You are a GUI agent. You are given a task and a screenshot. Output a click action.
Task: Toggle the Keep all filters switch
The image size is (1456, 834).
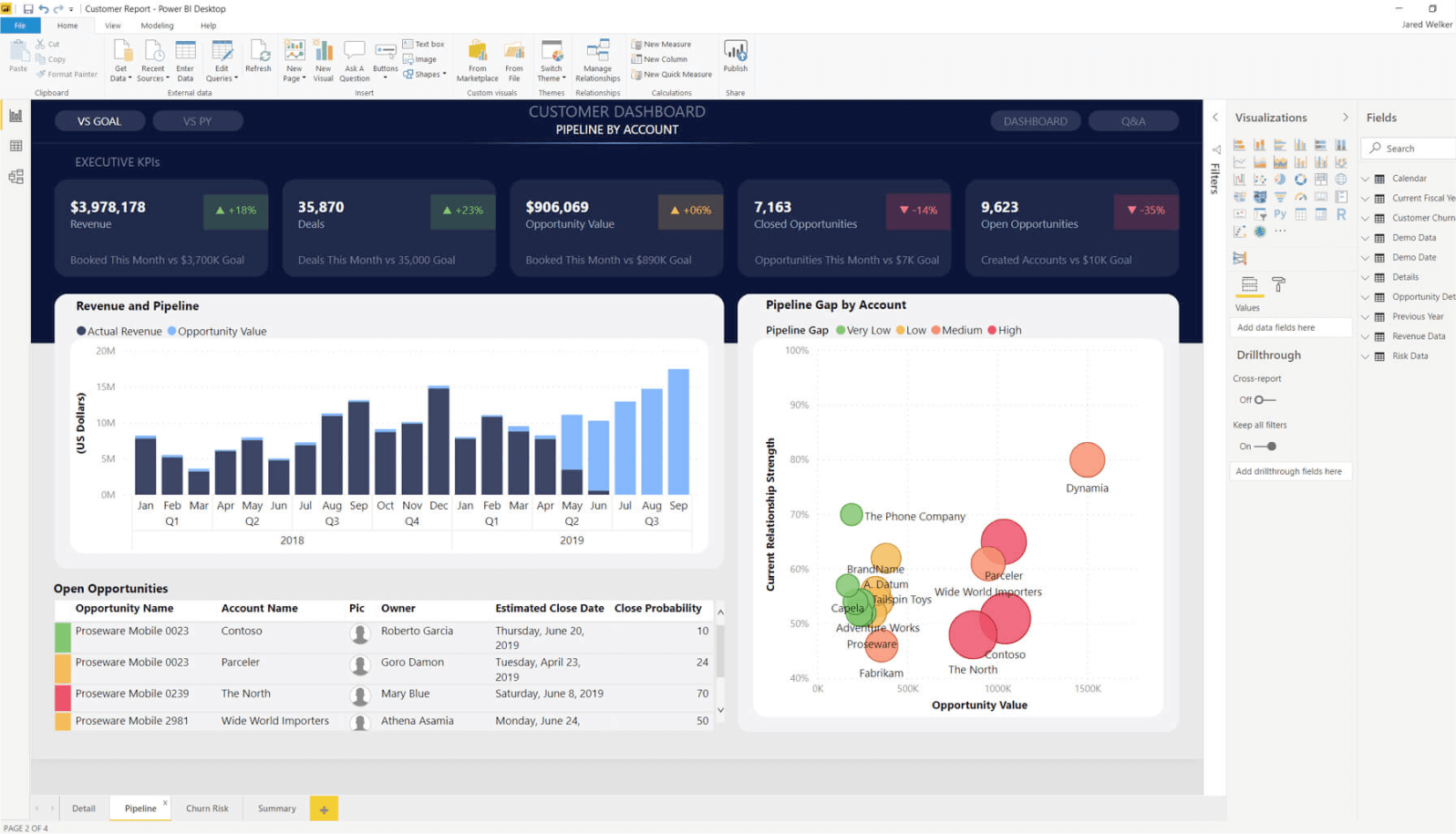(1266, 447)
